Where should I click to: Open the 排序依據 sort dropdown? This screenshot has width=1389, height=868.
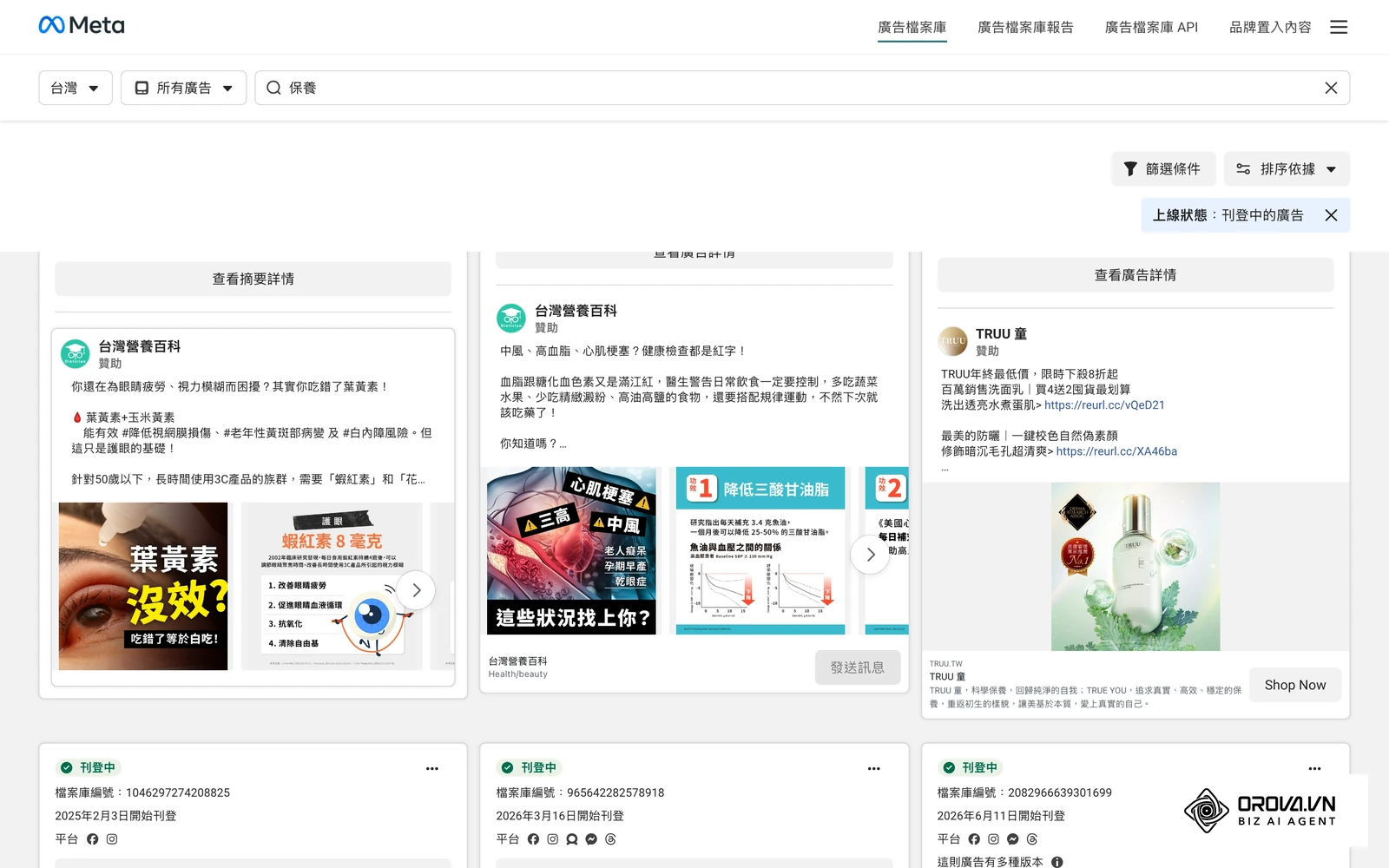[1287, 168]
